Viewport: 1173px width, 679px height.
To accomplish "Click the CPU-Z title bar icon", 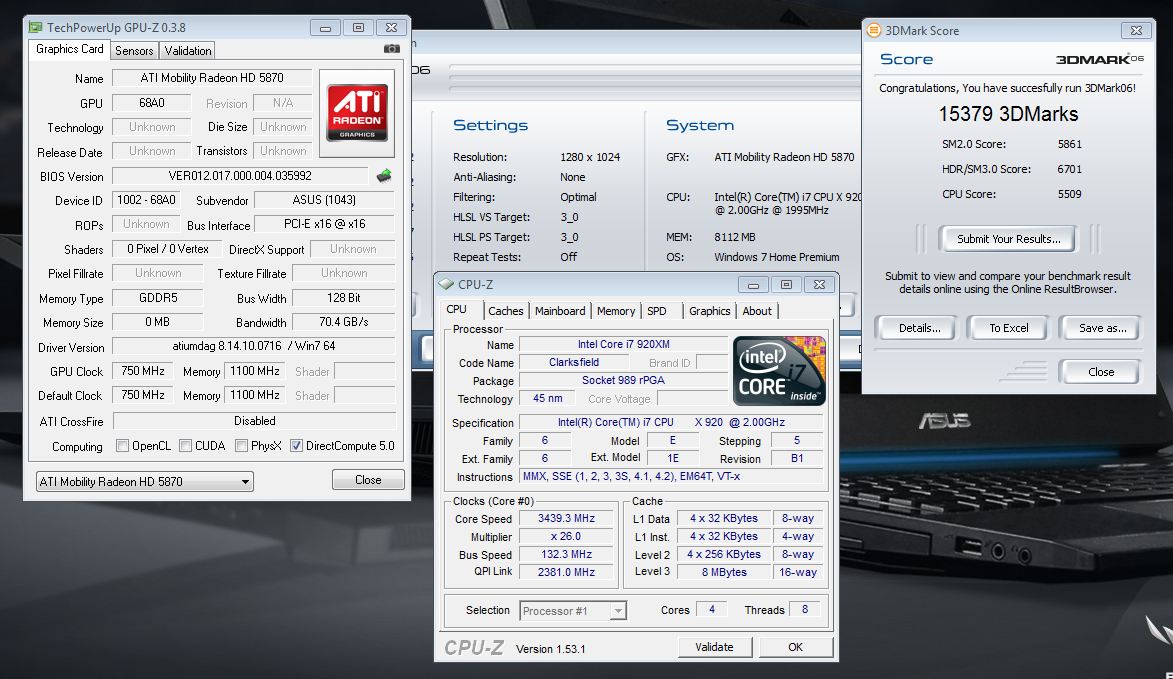I will pyautogui.click(x=446, y=285).
